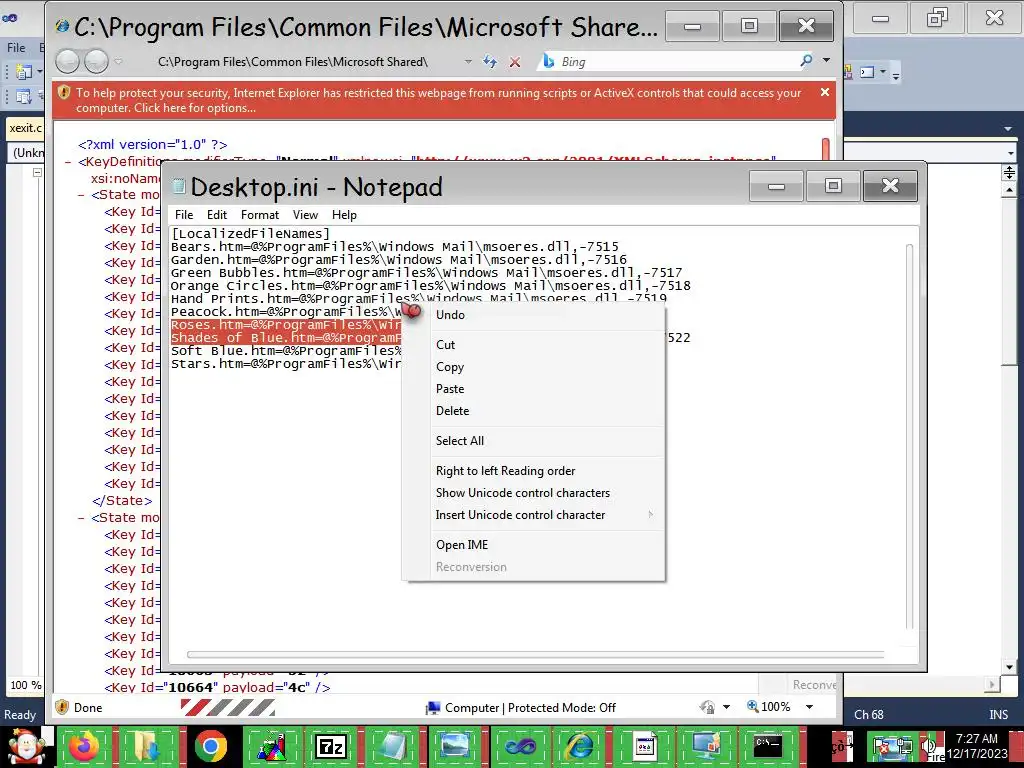
Task: Click the Internet Explorer Forward arrow button
Action: pos(97,61)
